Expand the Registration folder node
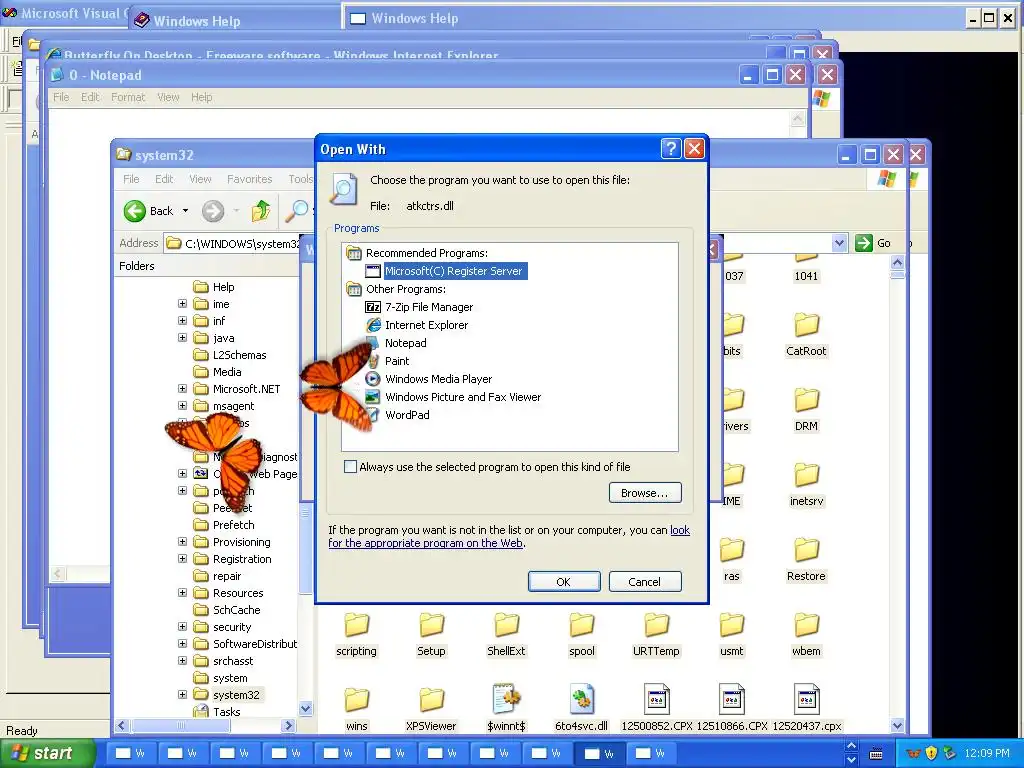 click(x=182, y=558)
